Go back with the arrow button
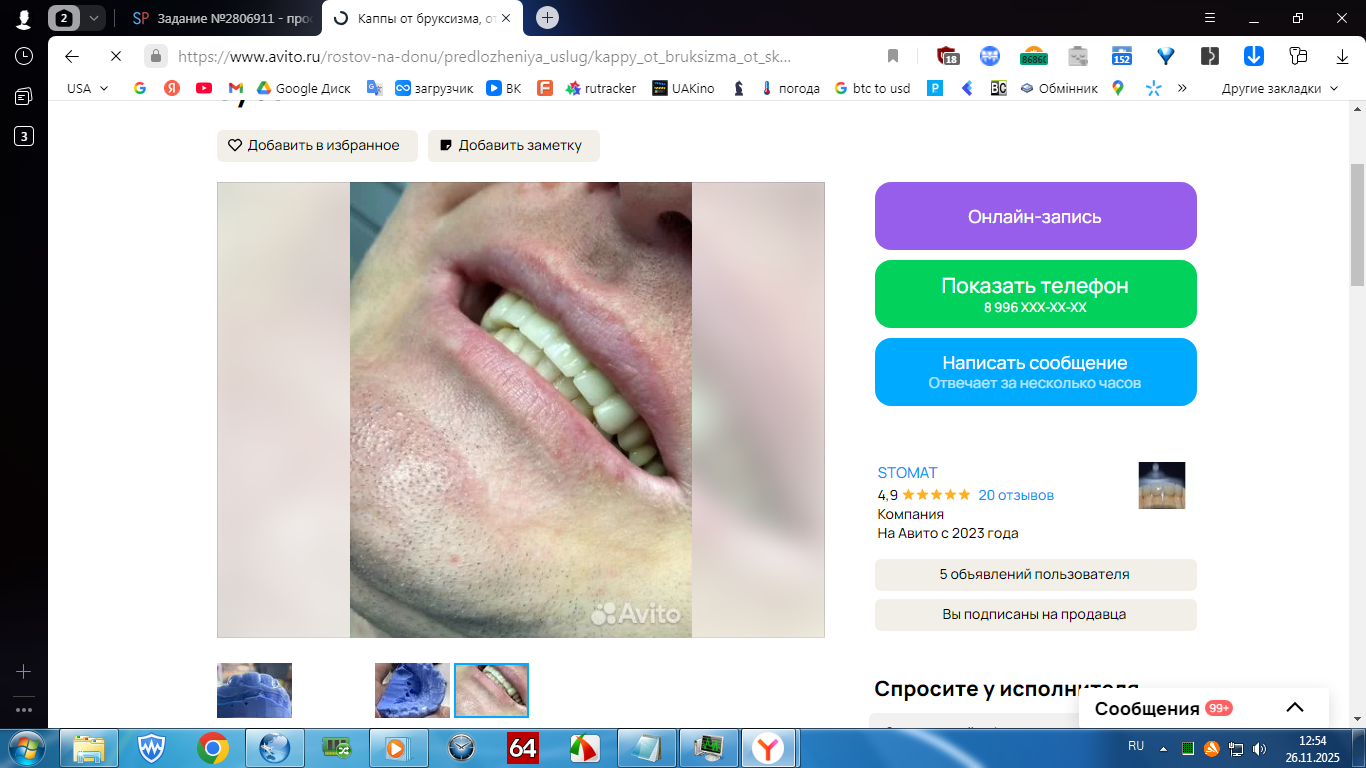 click(x=72, y=56)
